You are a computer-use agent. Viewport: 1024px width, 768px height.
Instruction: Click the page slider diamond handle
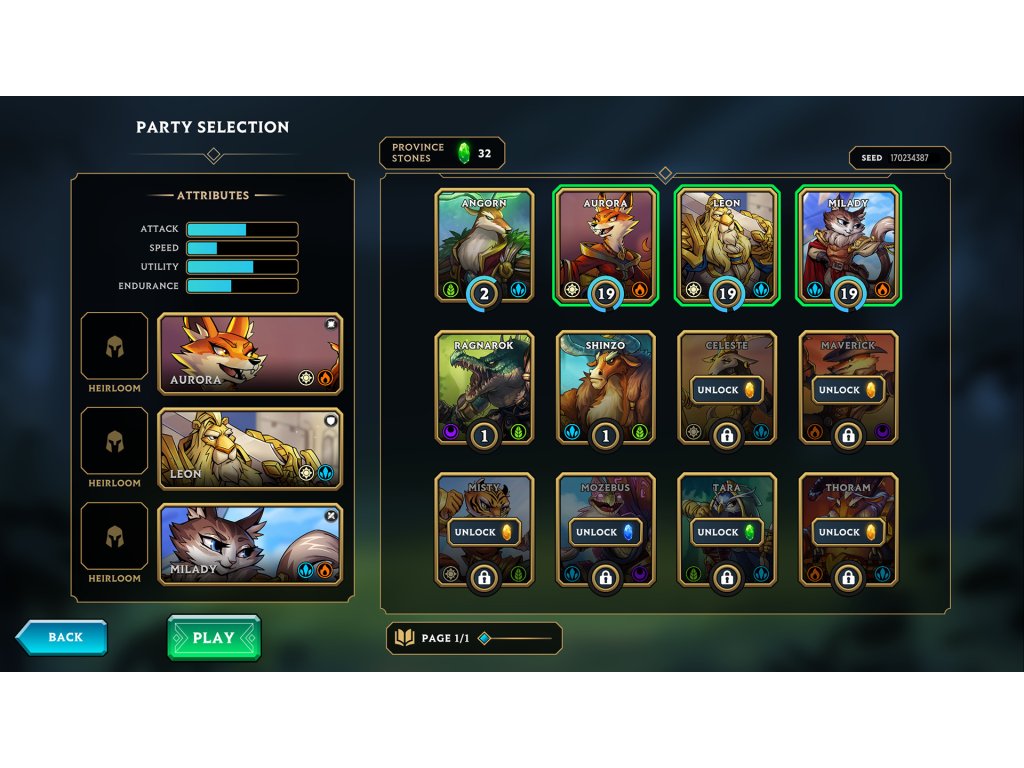click(484, 638)
